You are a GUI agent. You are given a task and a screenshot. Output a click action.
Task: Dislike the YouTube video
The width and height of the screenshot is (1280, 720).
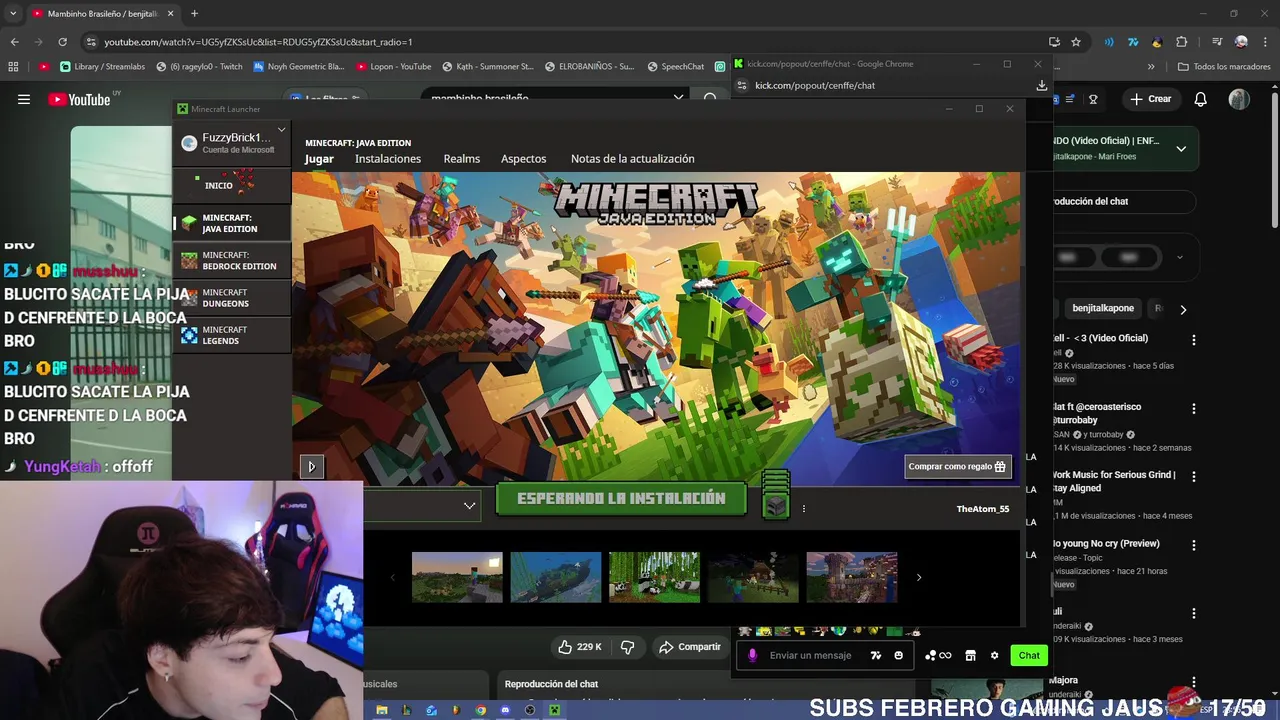(x=628, y=647)
